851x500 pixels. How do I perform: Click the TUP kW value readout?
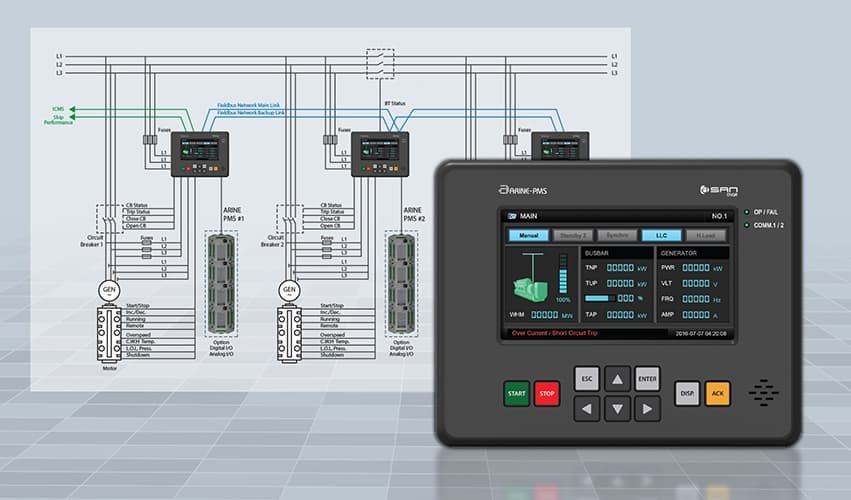pos(620,283)
